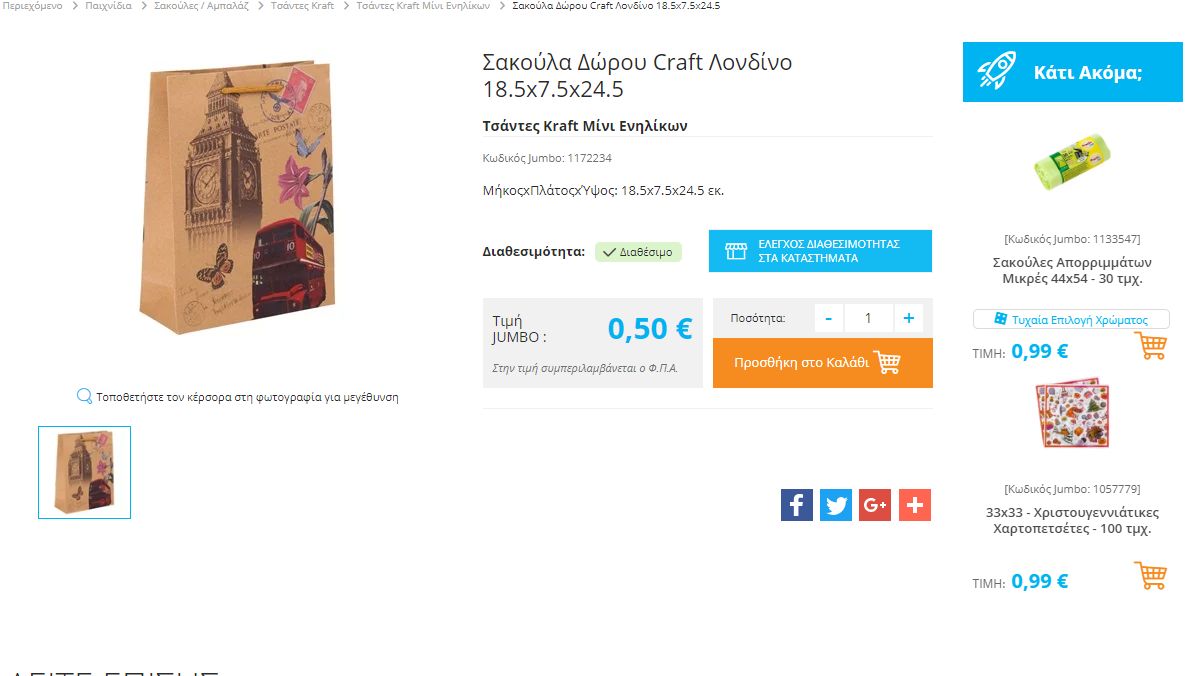Open garbage bags 44x54 product link
Image resolution: width=1188 pixels, height=676 pixels.
[1071, 271]
